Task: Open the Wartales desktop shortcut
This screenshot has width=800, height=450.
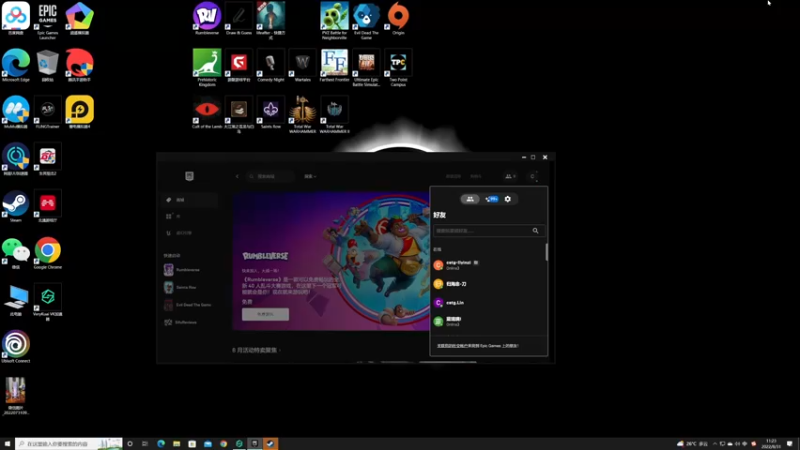Action: tap(303, 65)
